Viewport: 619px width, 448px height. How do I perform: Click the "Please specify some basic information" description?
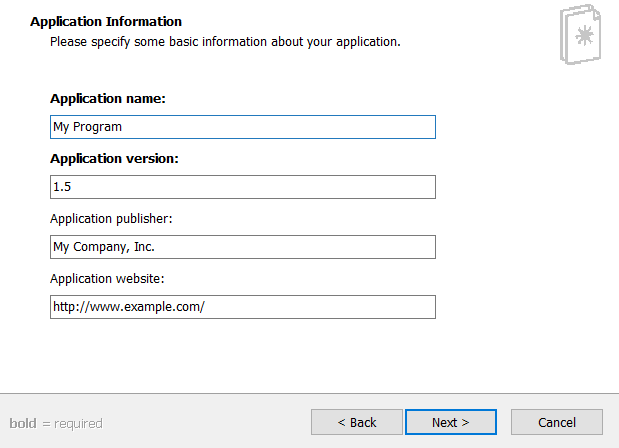coord(225,41)
